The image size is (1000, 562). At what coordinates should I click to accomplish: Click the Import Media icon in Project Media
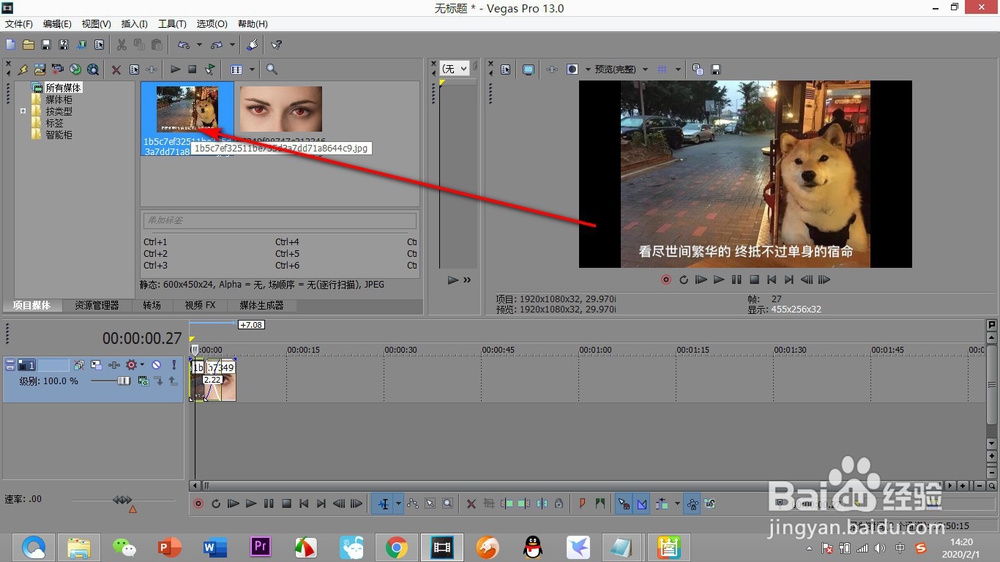[40, 69]
